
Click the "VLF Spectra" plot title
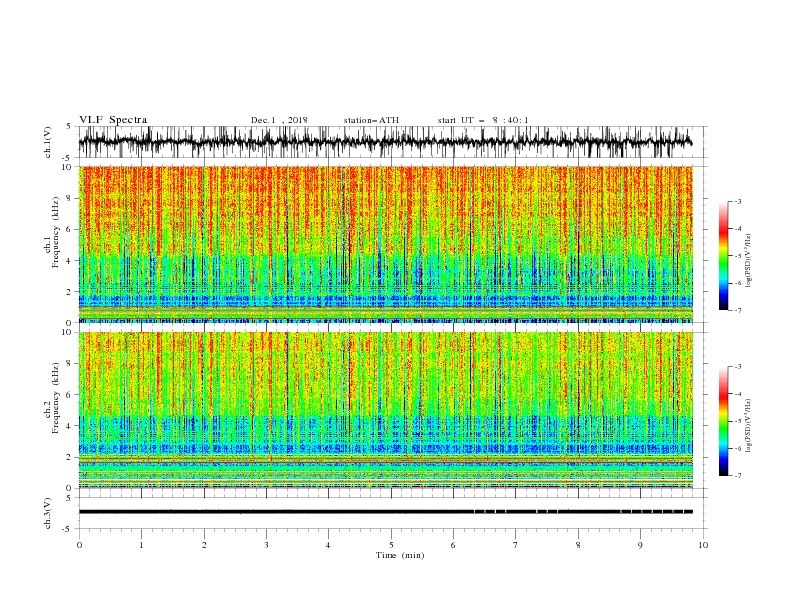113,120
